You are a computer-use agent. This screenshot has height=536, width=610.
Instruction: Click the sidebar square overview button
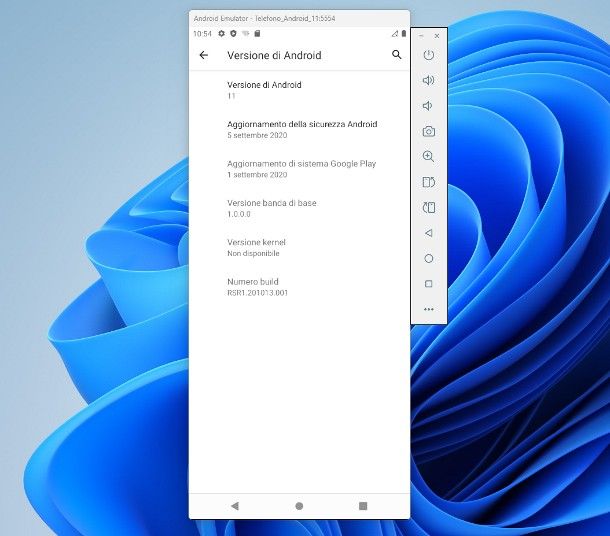(x=429, y=284)
